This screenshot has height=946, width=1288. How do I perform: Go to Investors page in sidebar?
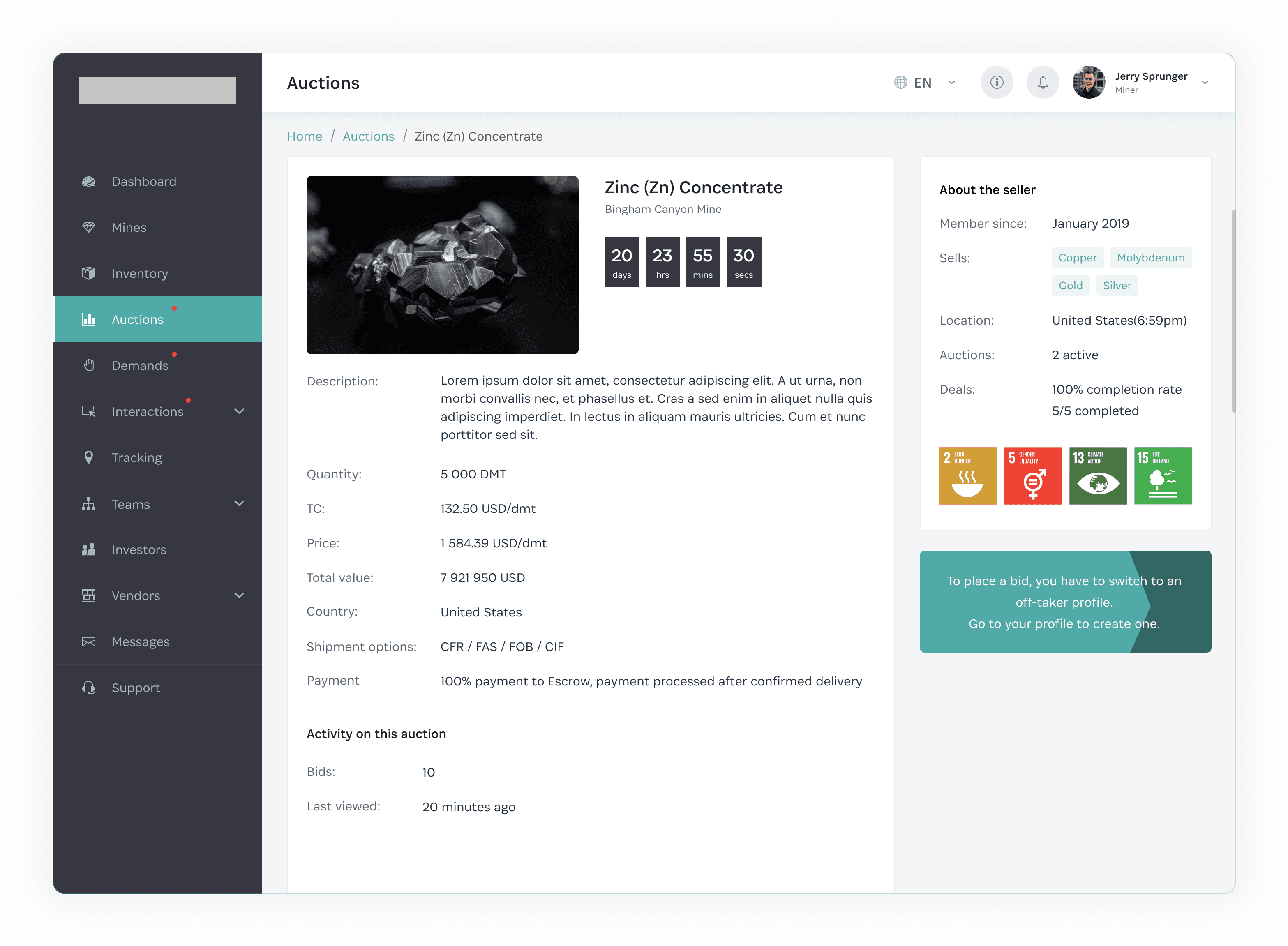(x=138, y=550)
